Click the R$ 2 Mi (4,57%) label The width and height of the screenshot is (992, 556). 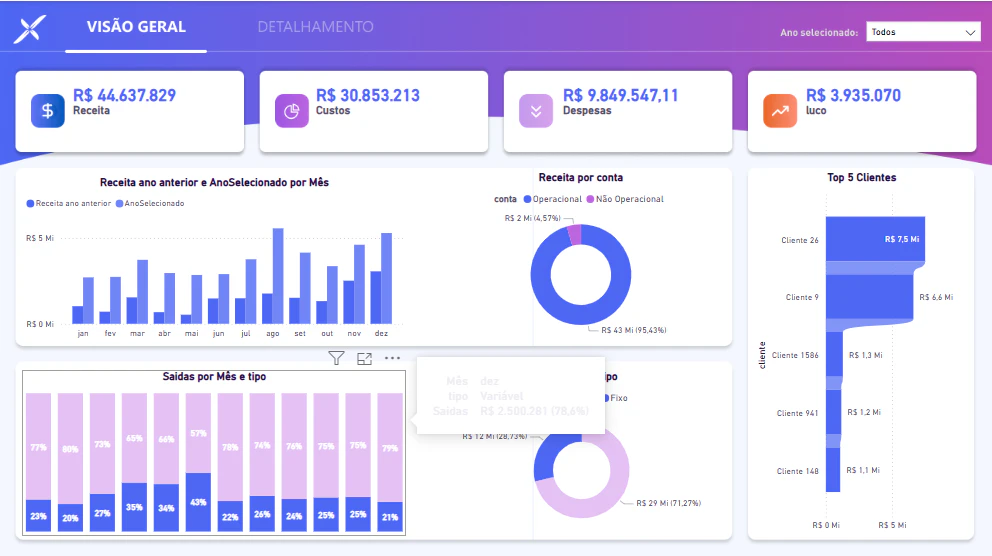point(533,218)
